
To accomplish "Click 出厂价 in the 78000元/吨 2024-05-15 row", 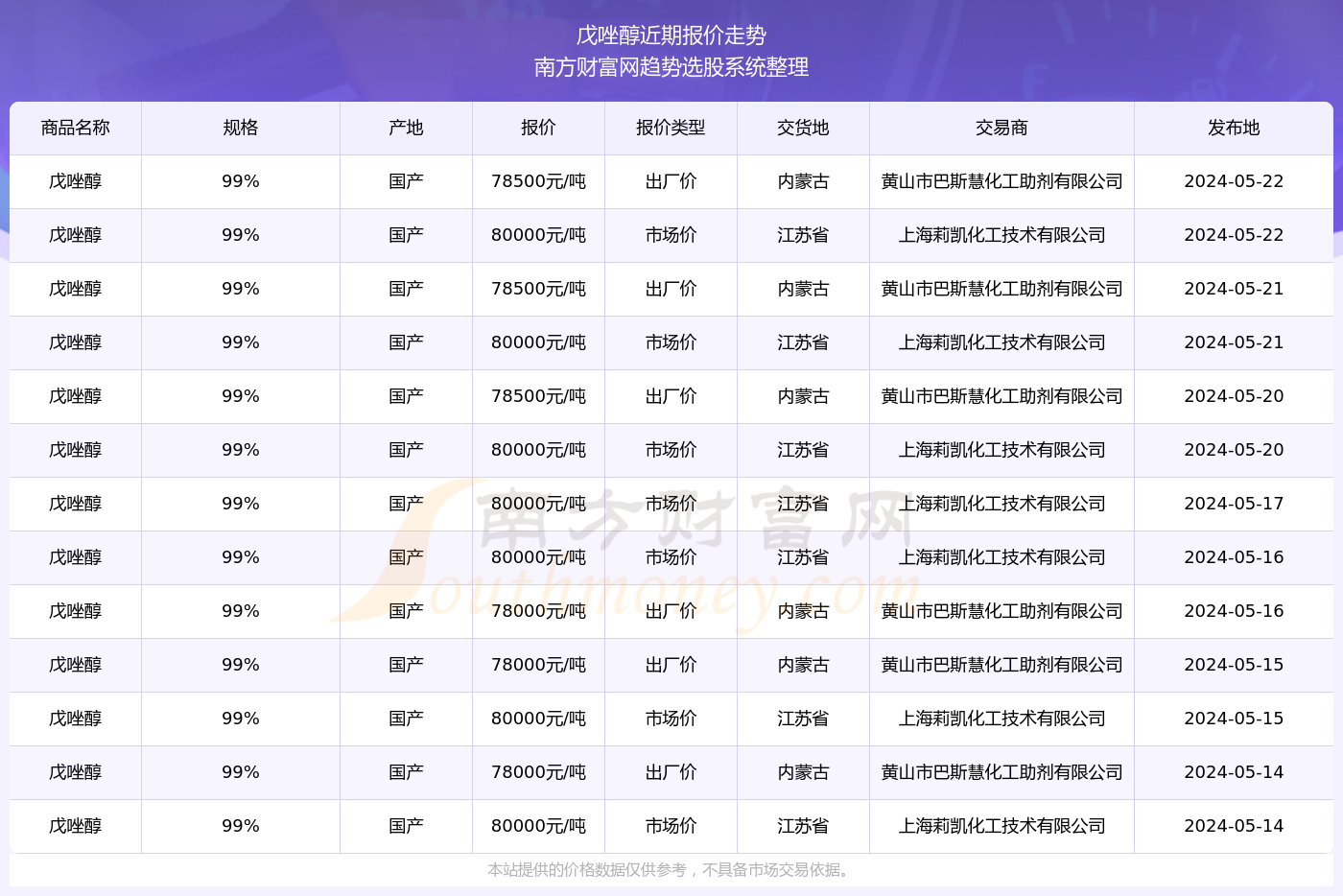I will click(671, 665).
